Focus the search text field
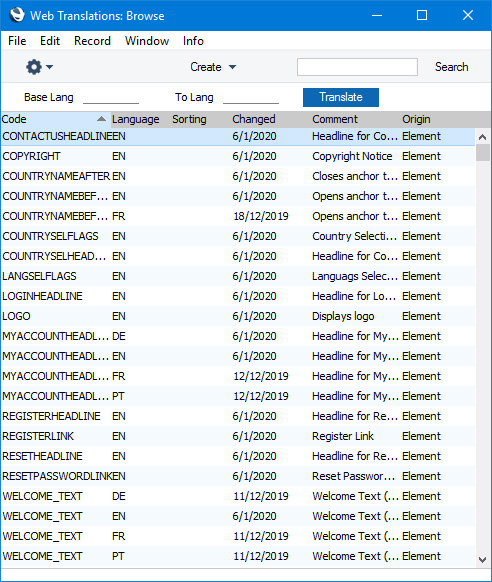The image size is (492, 582). 357,67
